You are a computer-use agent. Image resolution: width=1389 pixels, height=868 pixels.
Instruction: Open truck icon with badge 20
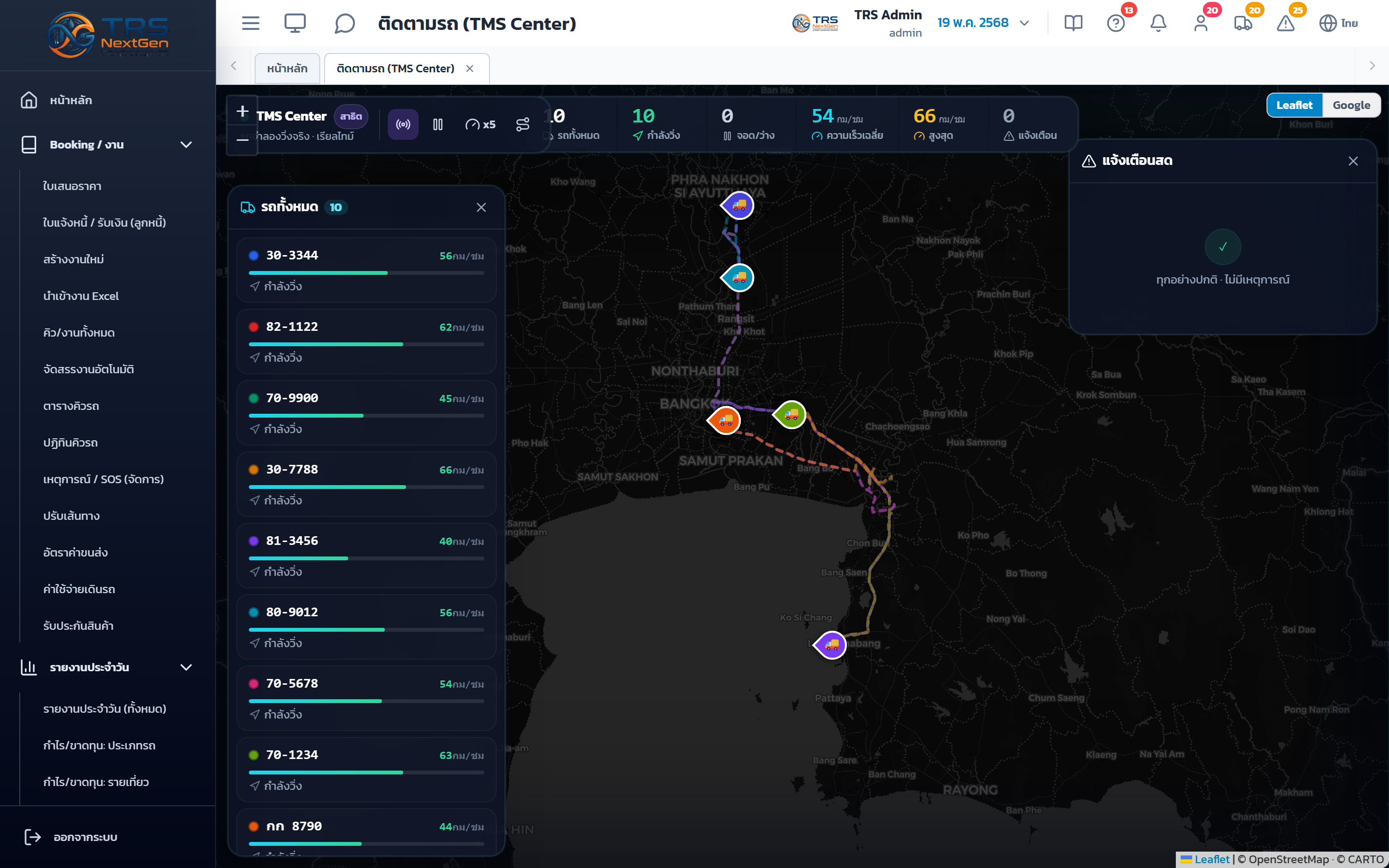[1243, 23]
